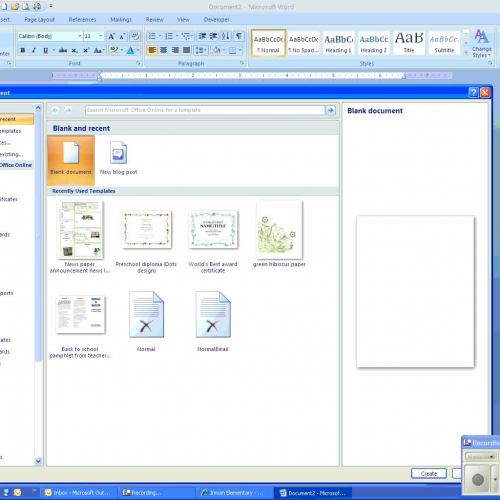
Task: Open the dialog Help question mark
Action: [x=473, y=92]
